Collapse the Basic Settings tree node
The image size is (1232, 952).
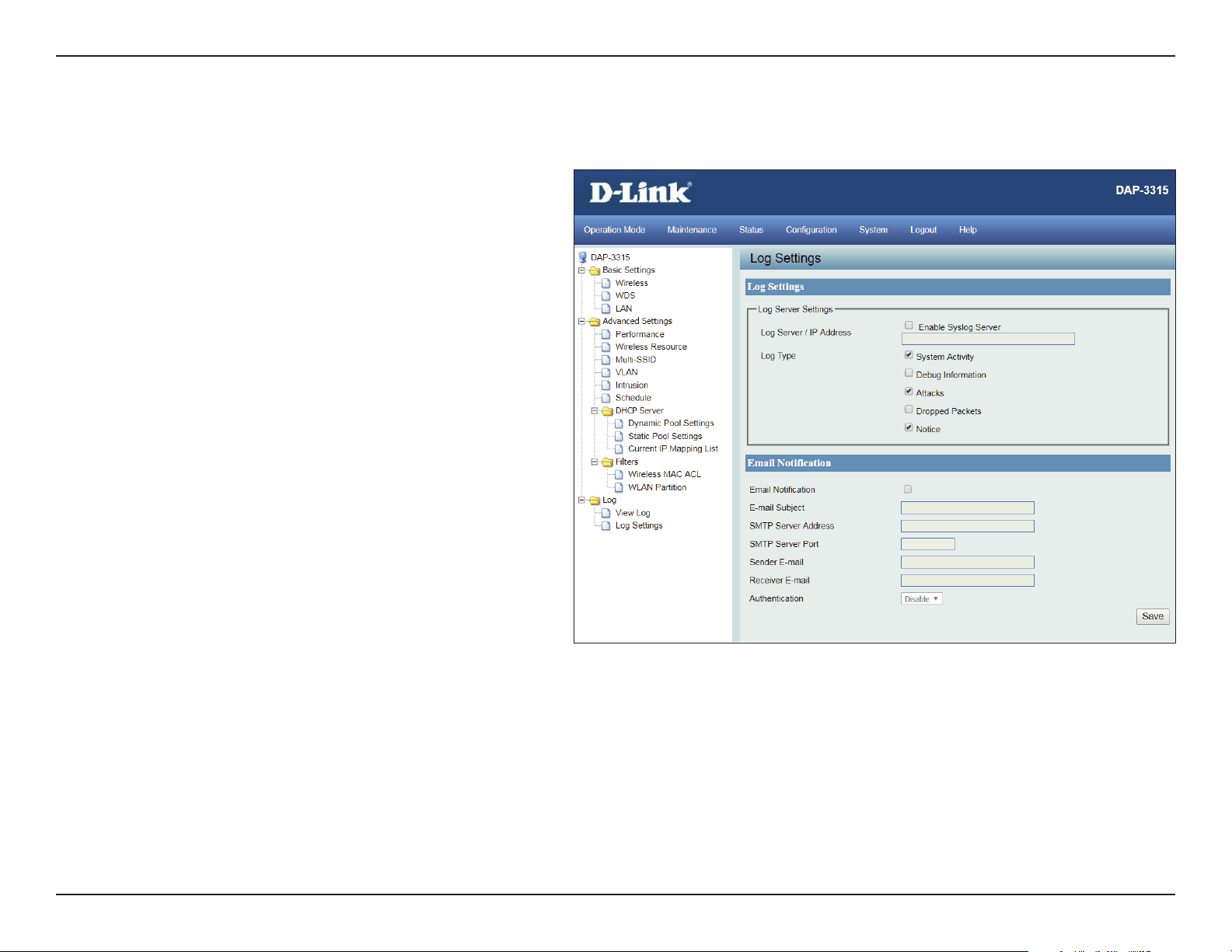pyautogui.click(x=581, y=270)
